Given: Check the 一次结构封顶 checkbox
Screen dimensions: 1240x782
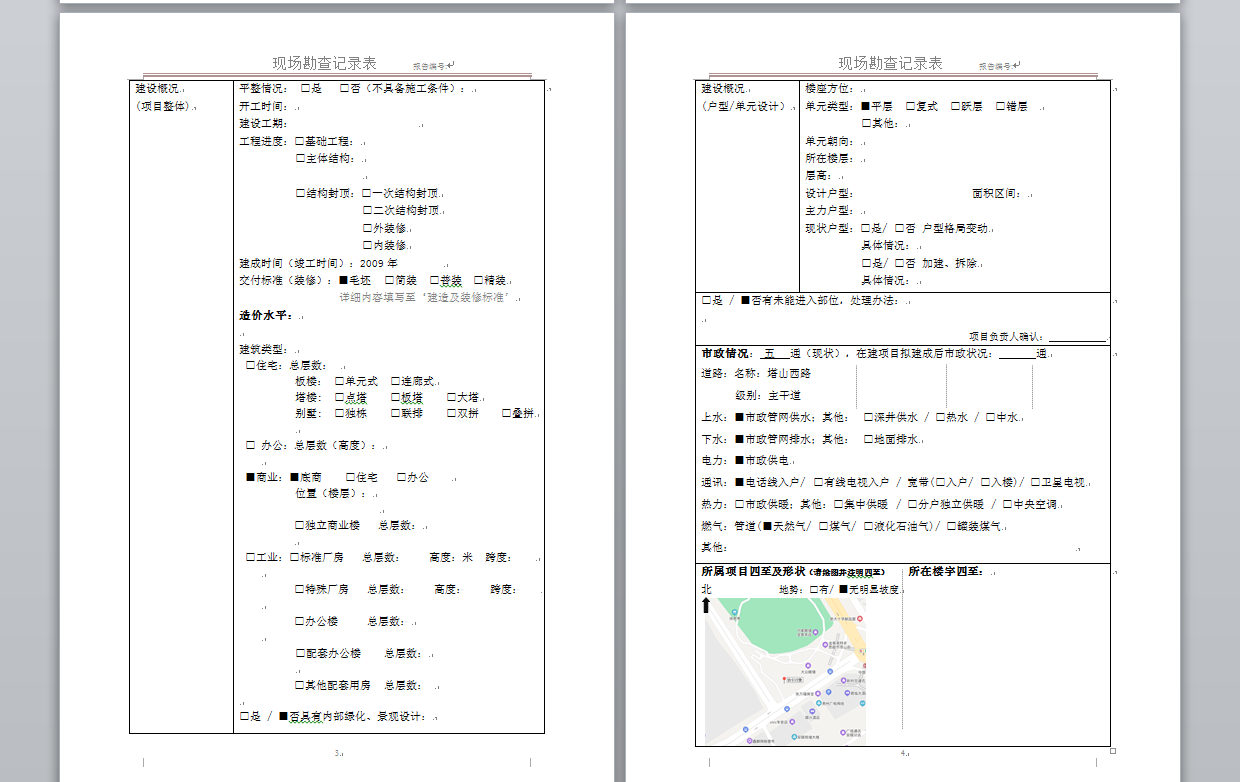Looking at the screenshot, I should (367, 193).
